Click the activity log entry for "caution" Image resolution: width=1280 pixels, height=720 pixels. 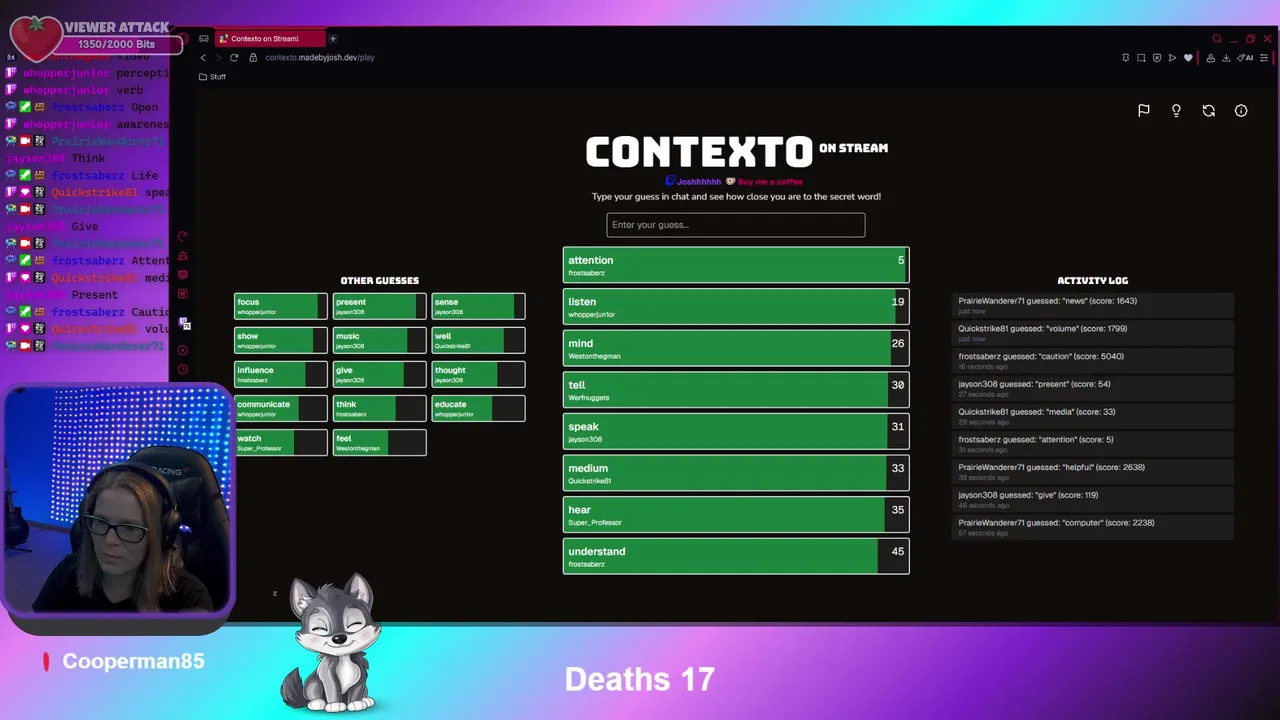pos(1093,361)
